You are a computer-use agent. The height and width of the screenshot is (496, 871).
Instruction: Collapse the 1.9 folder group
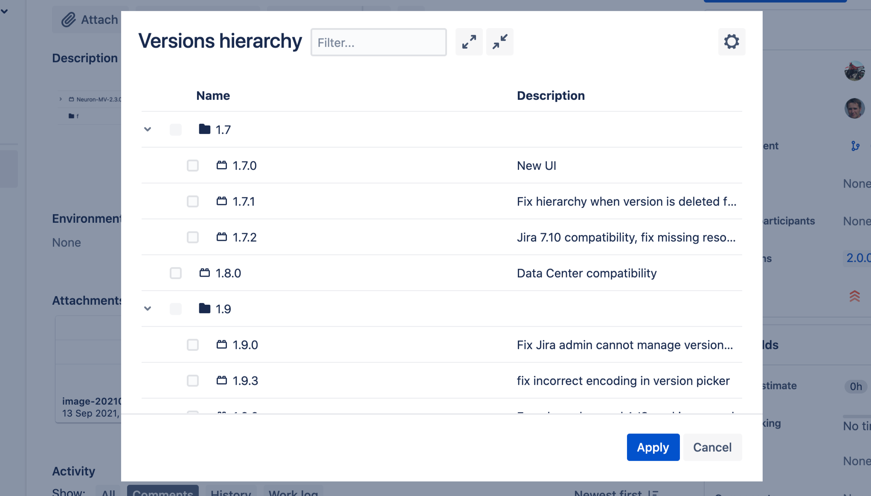pyautogui.click(x=148, y=309)
